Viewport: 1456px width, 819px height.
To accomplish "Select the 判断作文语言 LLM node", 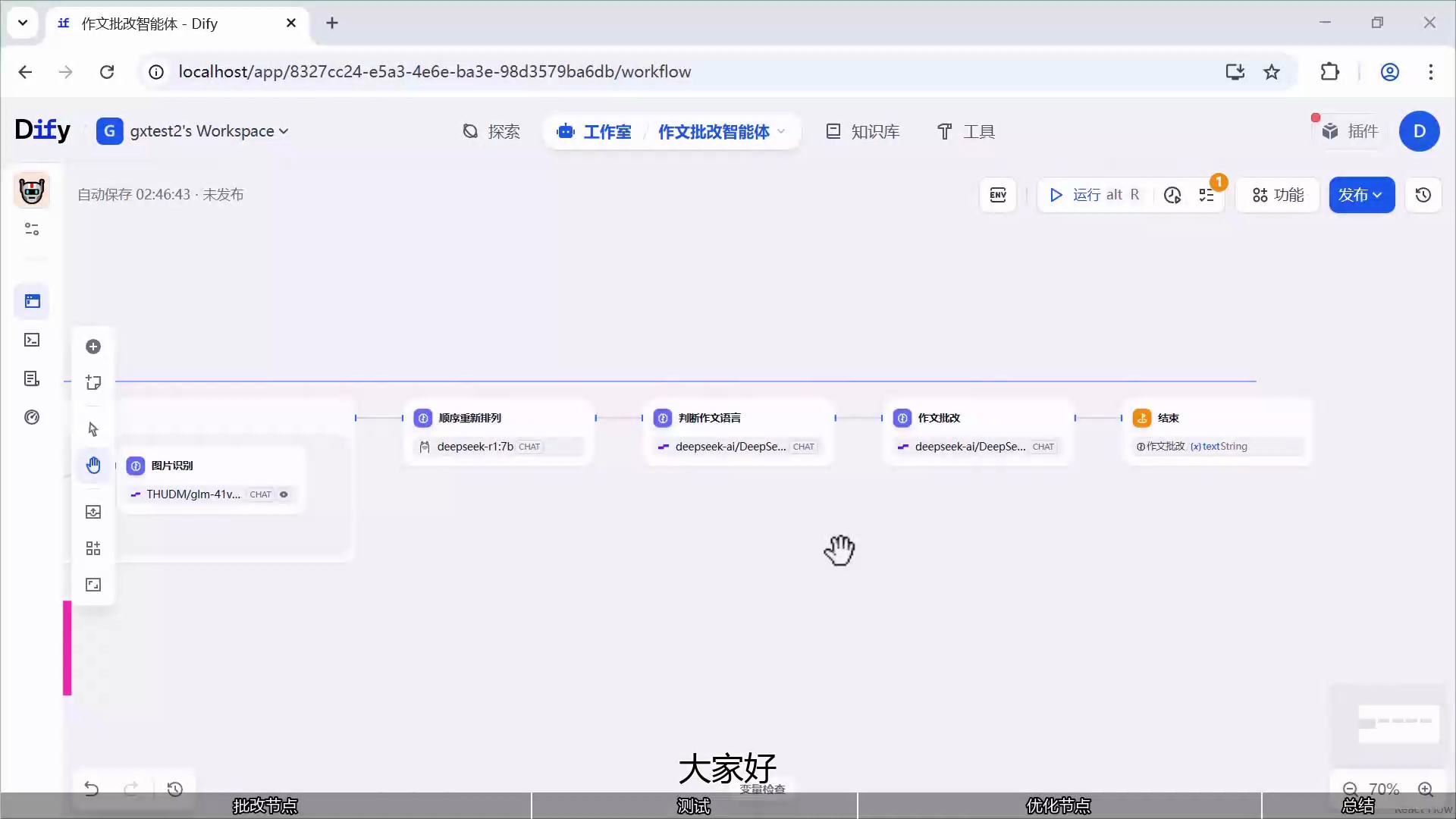I will (x=739, y=431).
